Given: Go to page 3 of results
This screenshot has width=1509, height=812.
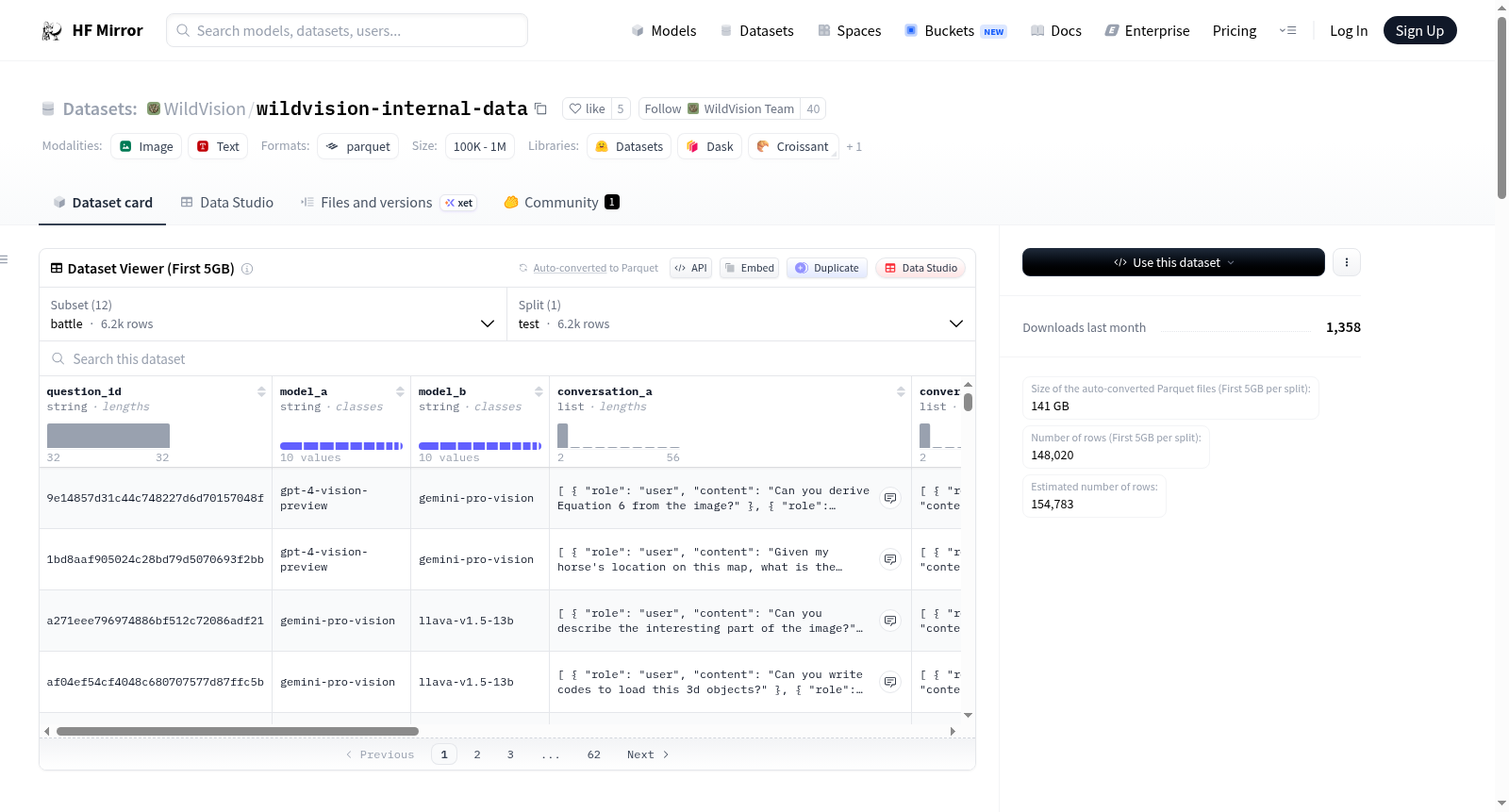Looking at the screenshot, I should point(510,754).
